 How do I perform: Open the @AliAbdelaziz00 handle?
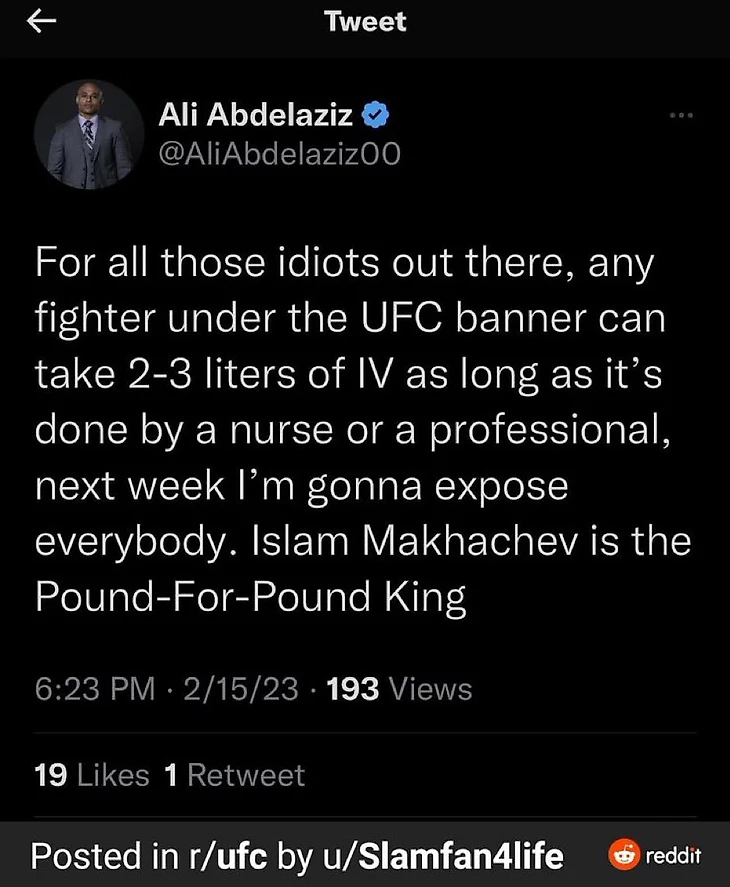[x=279, y=155]
